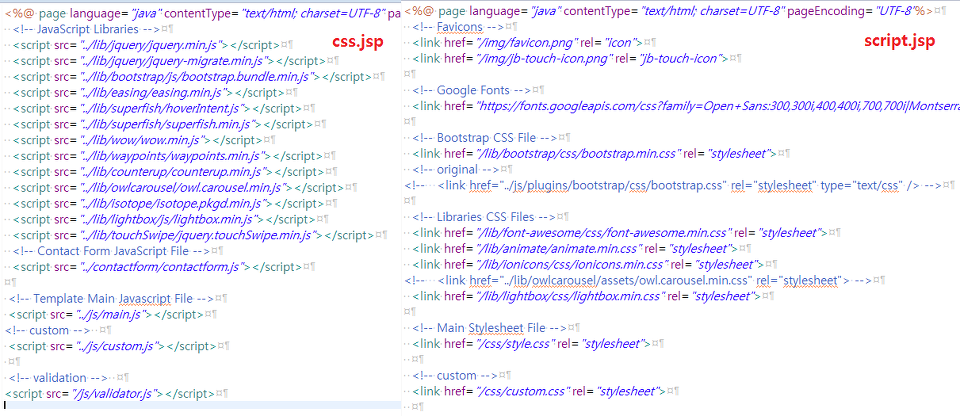Click the contactform.js script path
Viewport: 960px width, 416px height.
click(x=163, y=267)
